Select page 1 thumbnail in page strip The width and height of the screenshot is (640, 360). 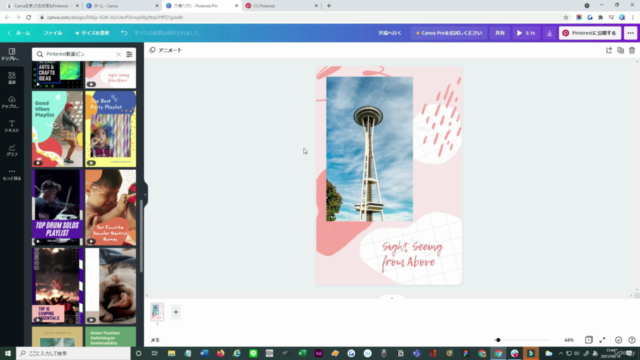[x=157, y=312]
